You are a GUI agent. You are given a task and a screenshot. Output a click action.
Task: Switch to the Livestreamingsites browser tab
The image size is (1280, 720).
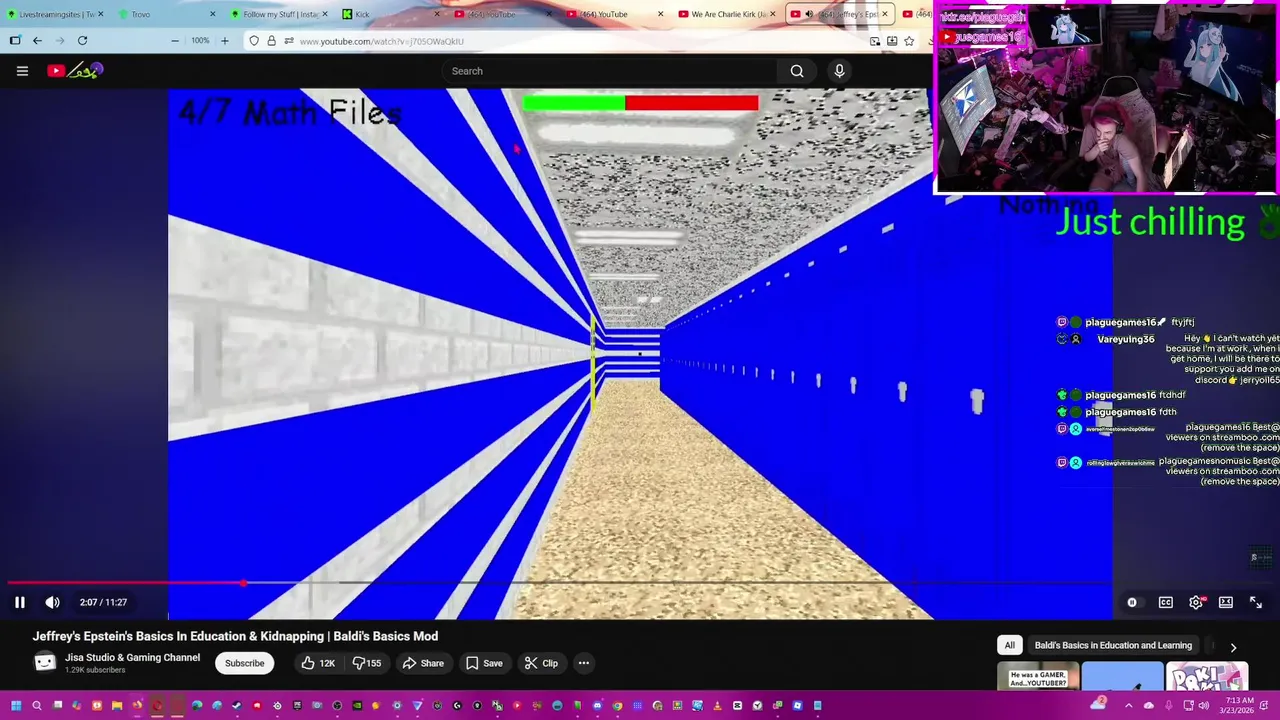tap(55, 14)
